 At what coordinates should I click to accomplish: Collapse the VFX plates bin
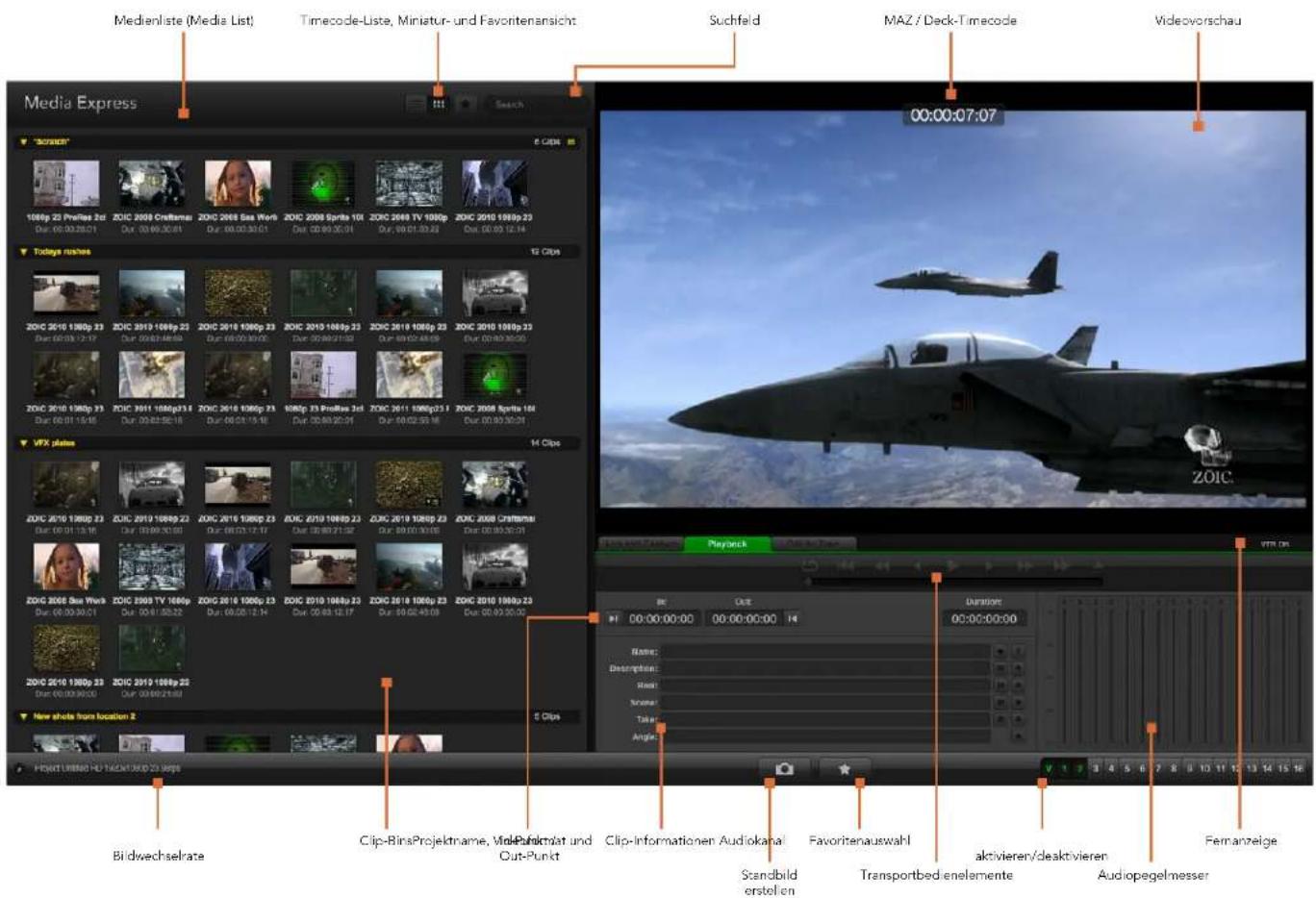click(24, 443)
